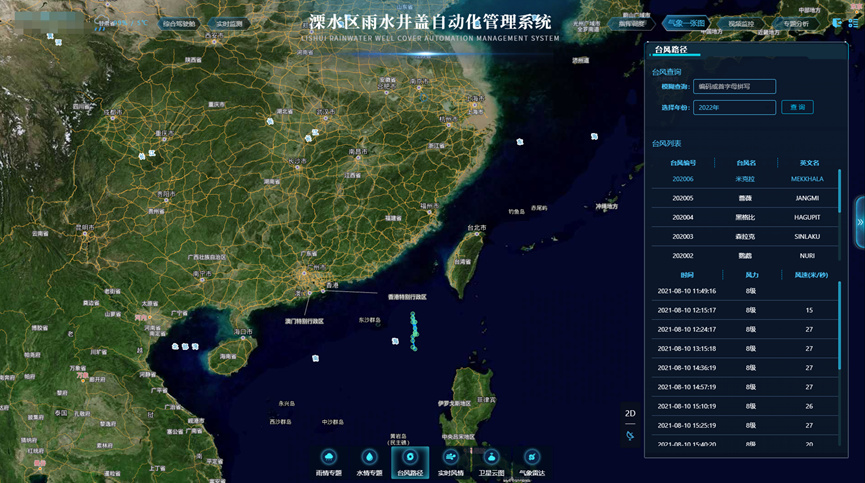Screen dimensions: 865x483
Task: Open the 卫星云图 satellite cloud icon
Action: (491, 458)
